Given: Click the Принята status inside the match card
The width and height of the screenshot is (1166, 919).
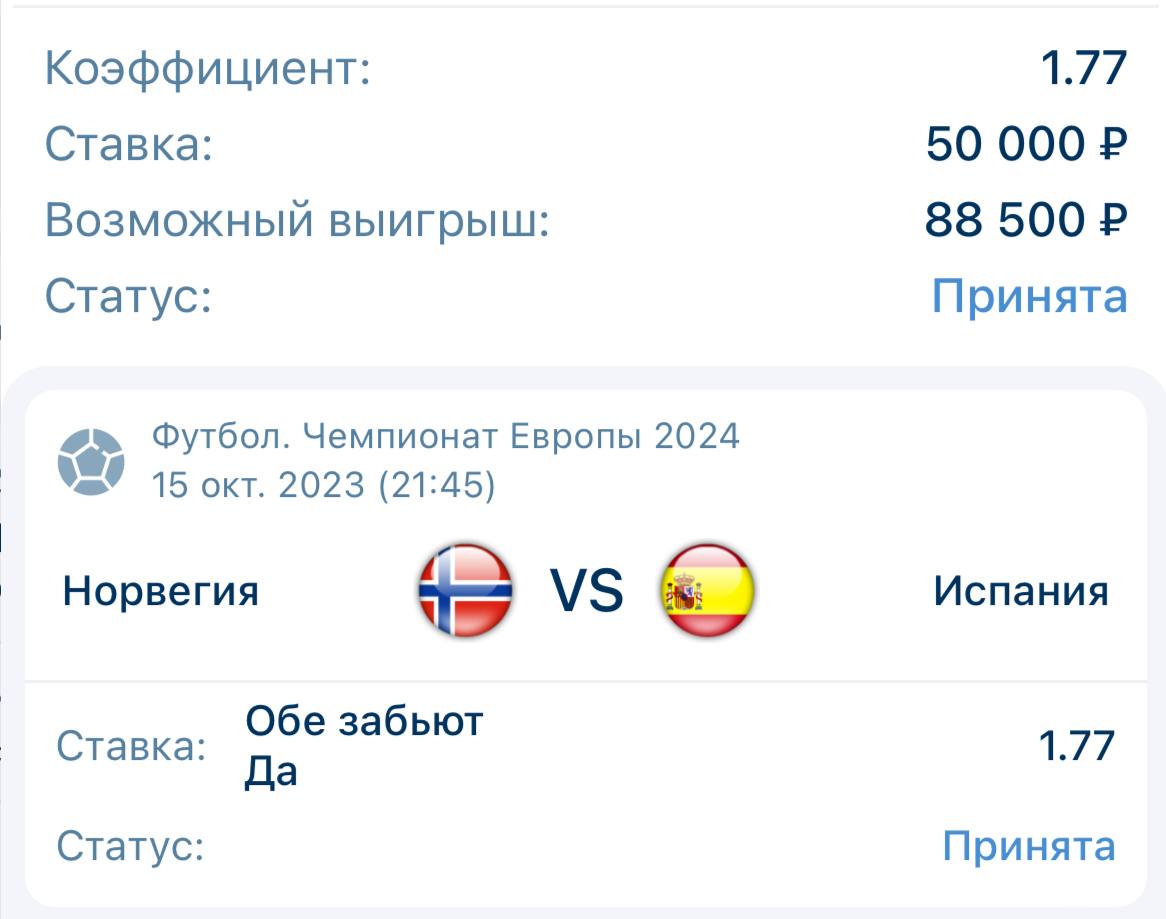Looking at the screenshot, I should point(1028,847).
